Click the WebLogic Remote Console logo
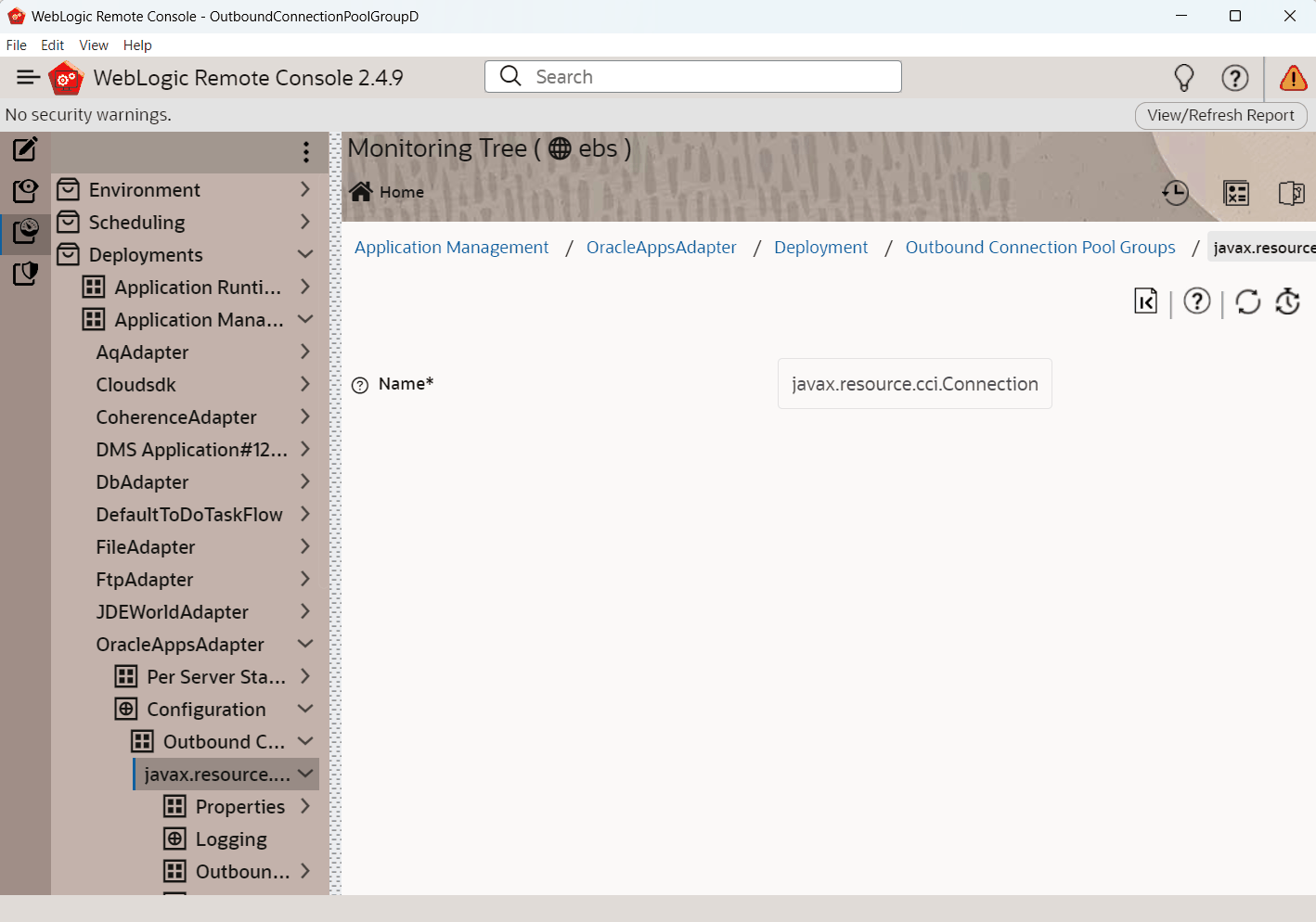 coord(66,78)
